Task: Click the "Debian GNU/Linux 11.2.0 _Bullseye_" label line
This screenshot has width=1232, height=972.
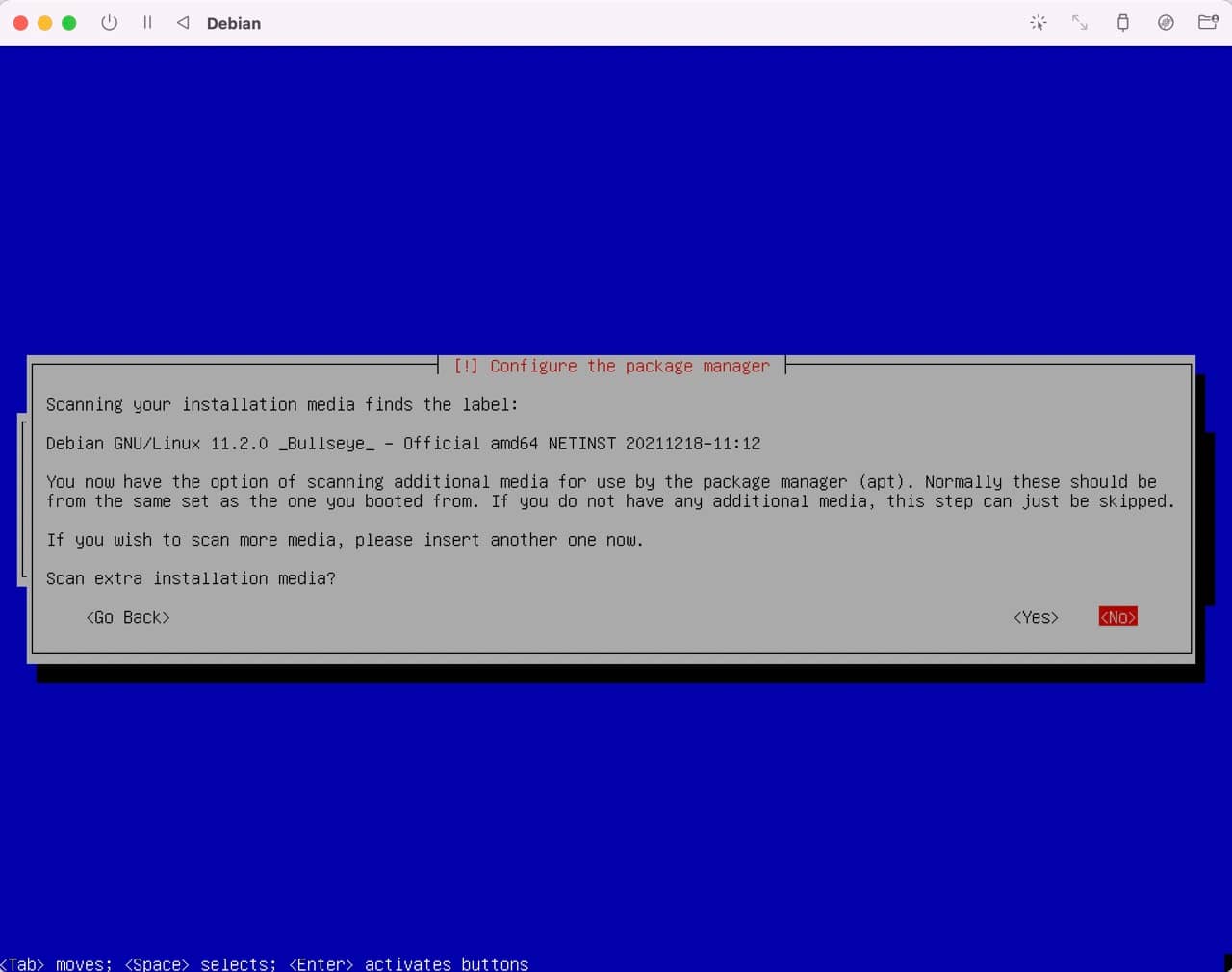Action: [x=403, y=444]
